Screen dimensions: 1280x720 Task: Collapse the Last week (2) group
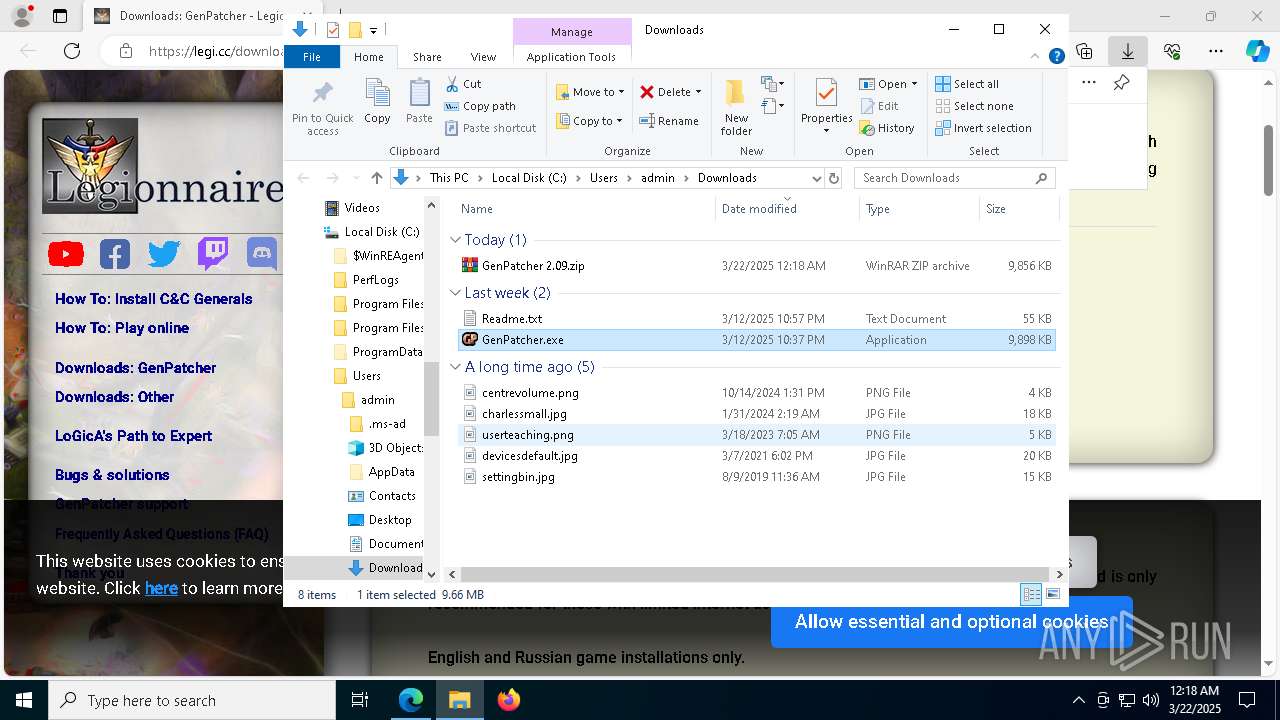click(455, 293)
